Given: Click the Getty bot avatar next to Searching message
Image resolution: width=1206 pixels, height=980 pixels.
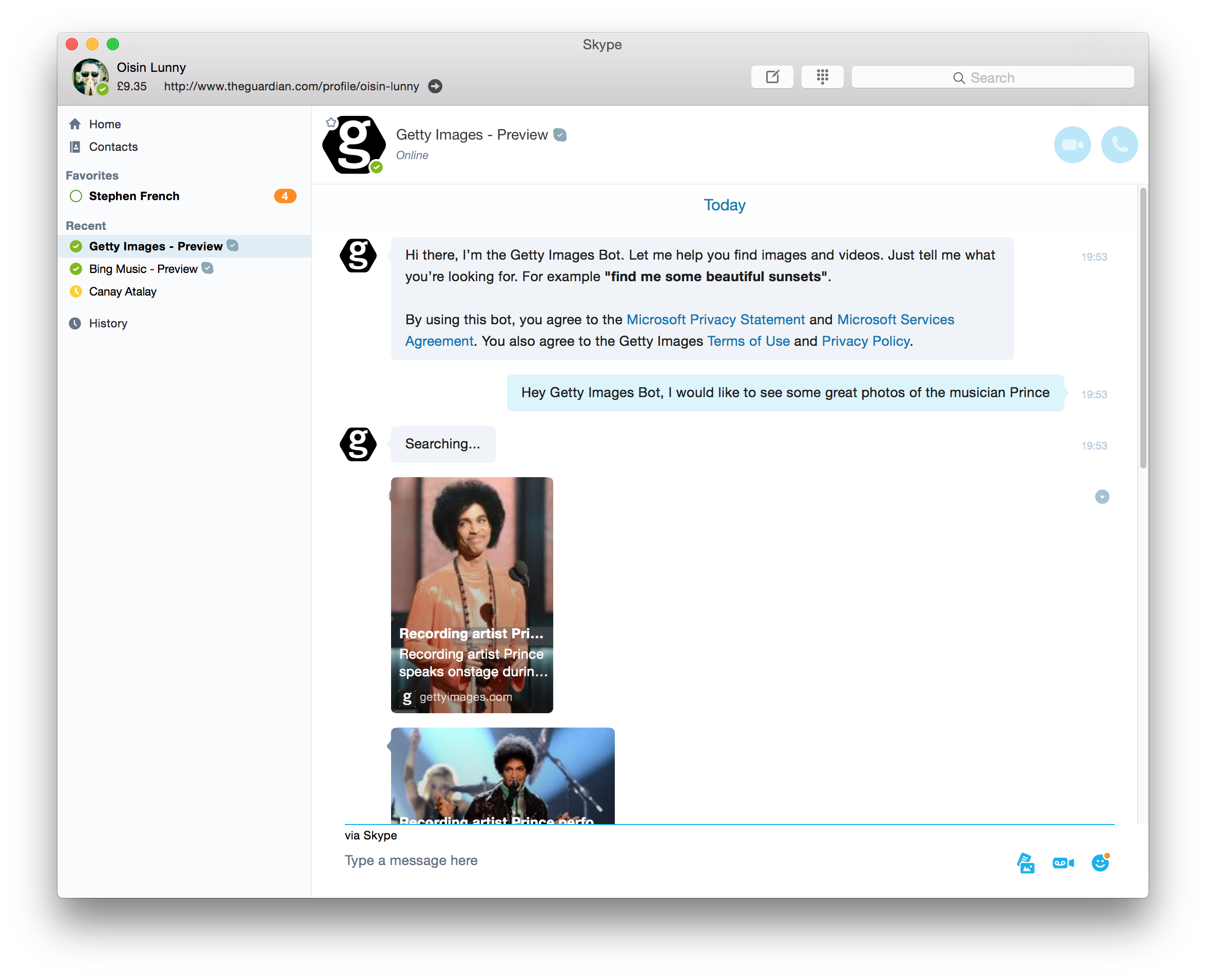Looking at the screenshot, I should 358,444.
